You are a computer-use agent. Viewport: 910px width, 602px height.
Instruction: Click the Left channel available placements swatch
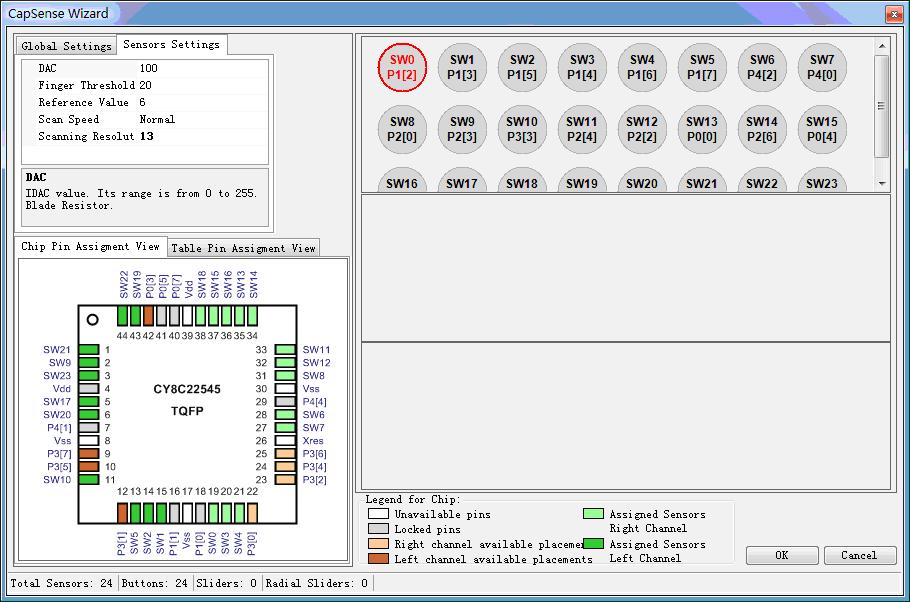[x=378, y=558]
